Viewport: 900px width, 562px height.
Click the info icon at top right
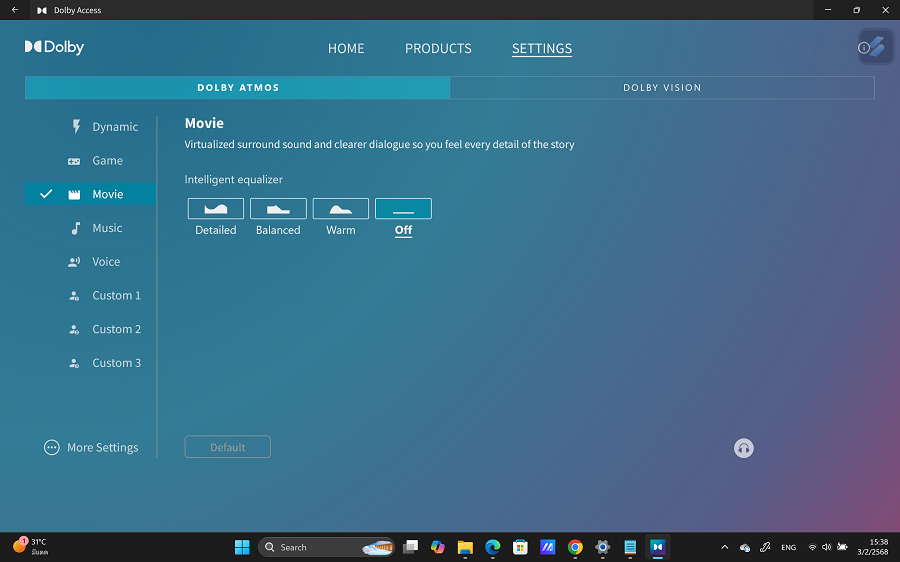(864, 48)
